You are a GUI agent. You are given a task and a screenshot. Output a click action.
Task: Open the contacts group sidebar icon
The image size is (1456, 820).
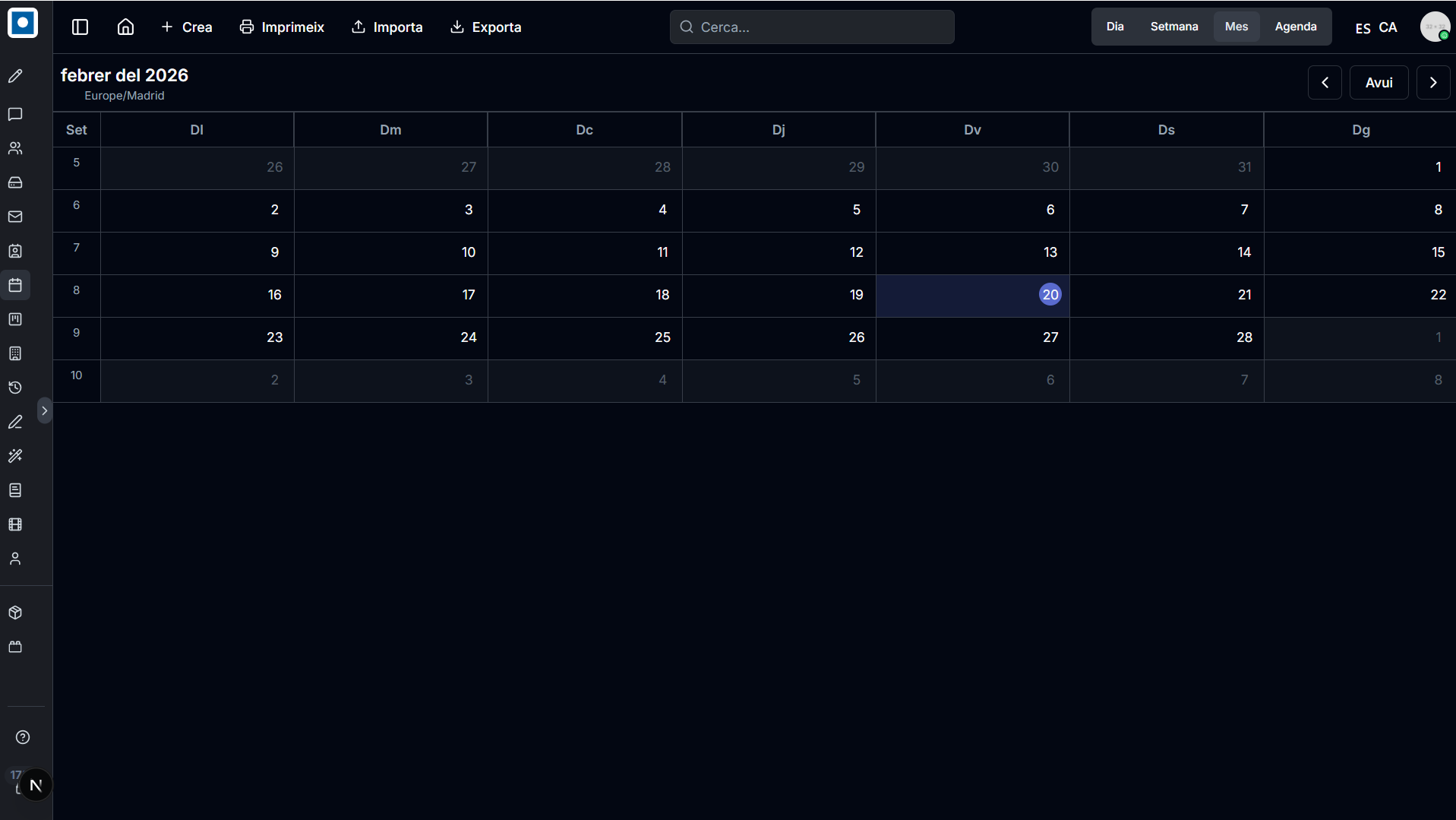coord(15,148)
